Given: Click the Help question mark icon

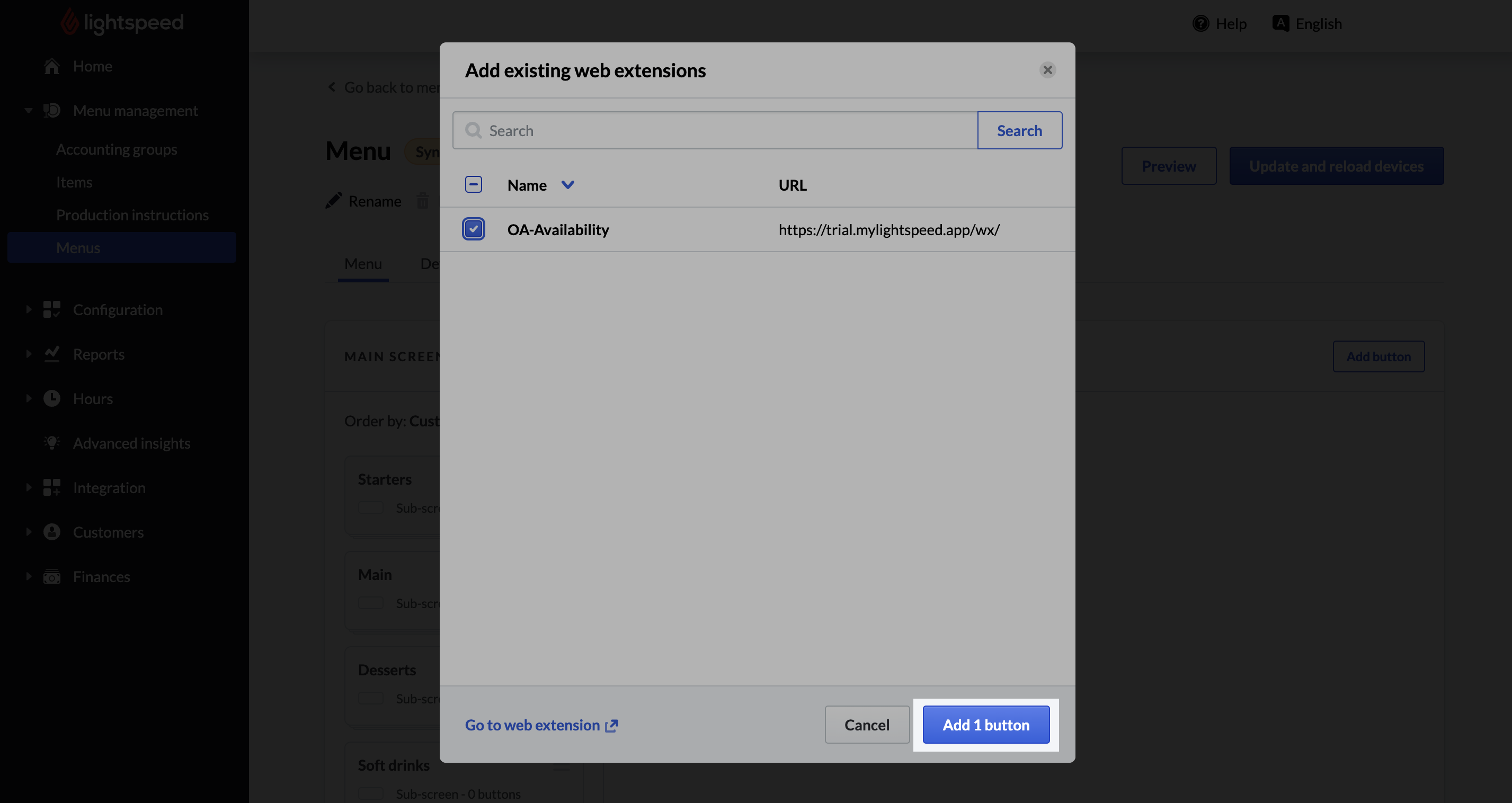Looking at the screenshot, I should (1201, 23).
